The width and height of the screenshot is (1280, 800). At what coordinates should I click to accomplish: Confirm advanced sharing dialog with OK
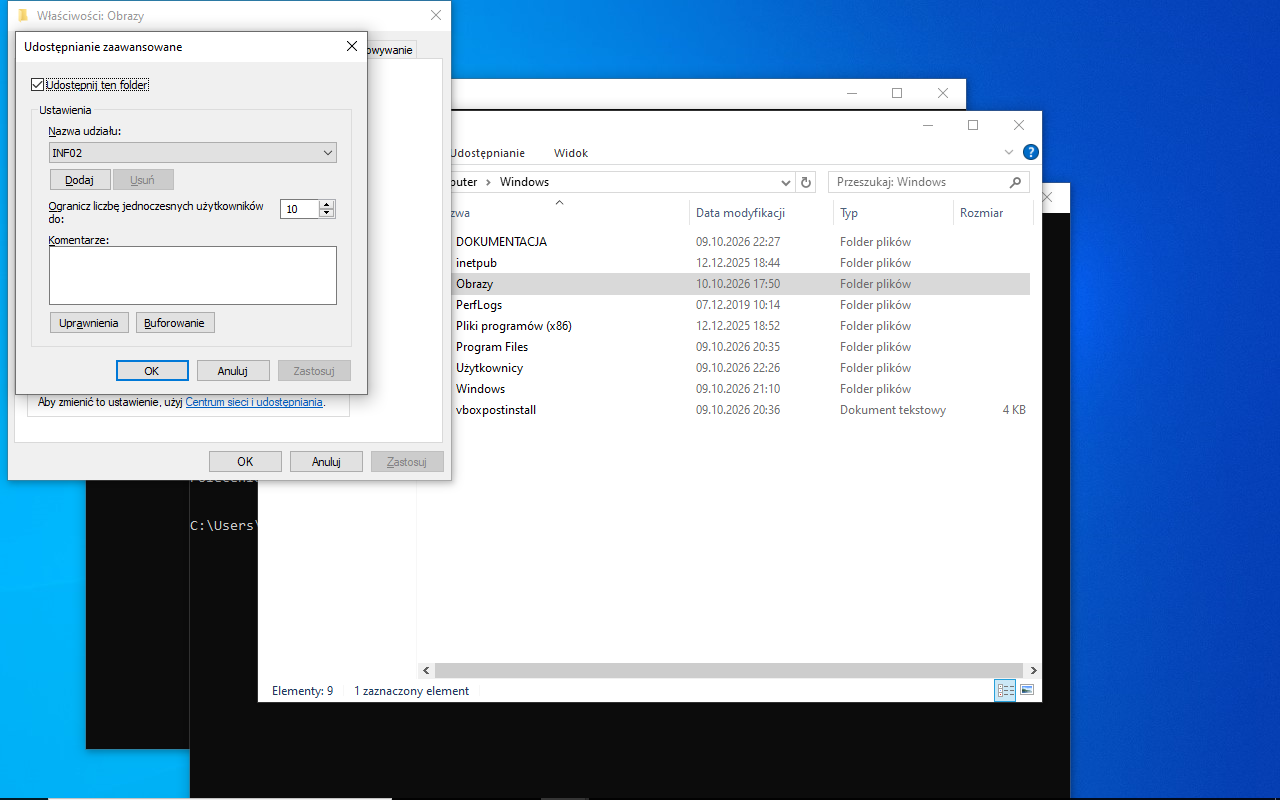[x=152, y=371]
